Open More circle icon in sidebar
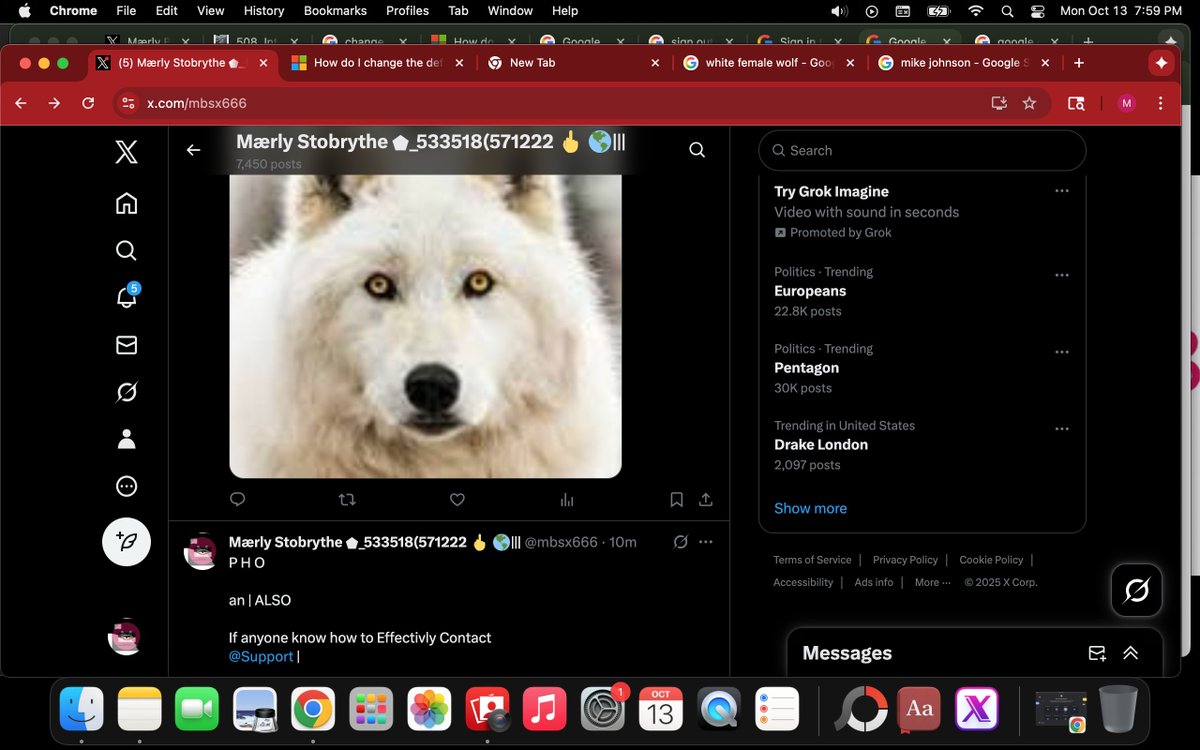This screenshot has height=750, width=1200. coord(126,487)
